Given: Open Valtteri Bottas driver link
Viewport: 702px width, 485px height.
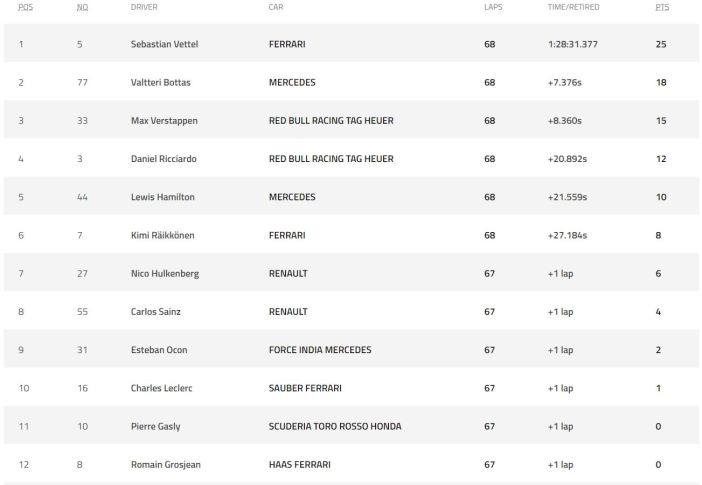Looking at the screenshot, I should click(160, 82).
